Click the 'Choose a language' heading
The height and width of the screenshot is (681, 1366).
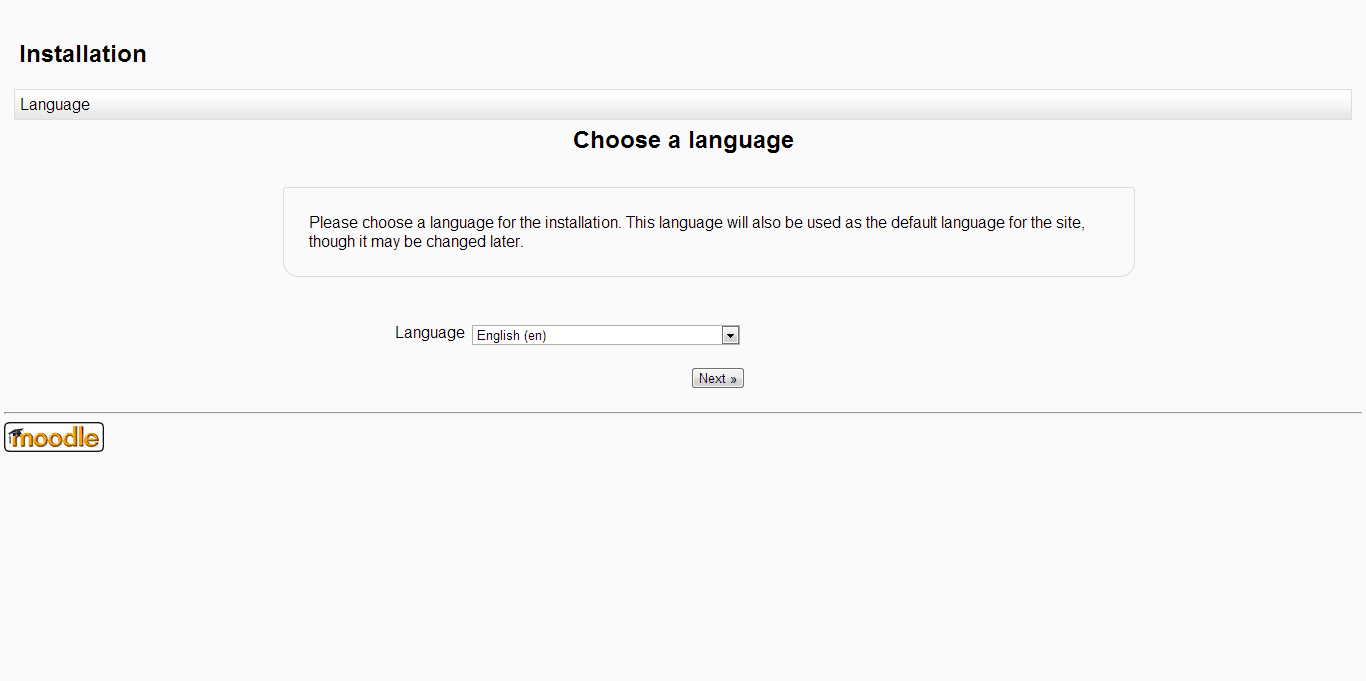coord(683,140)
